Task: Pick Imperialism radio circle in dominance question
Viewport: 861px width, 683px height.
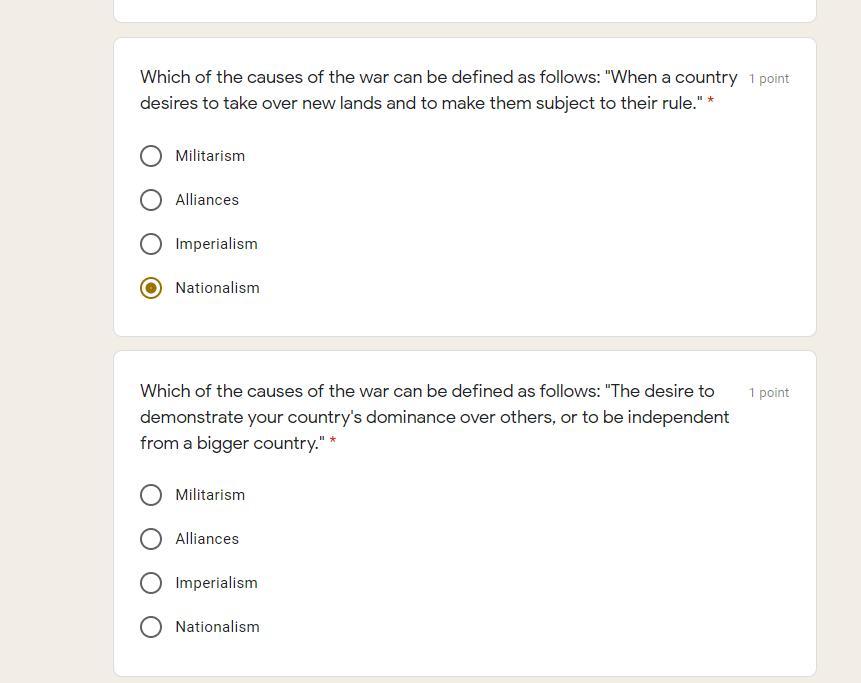Action: click(x=151, y=583)
